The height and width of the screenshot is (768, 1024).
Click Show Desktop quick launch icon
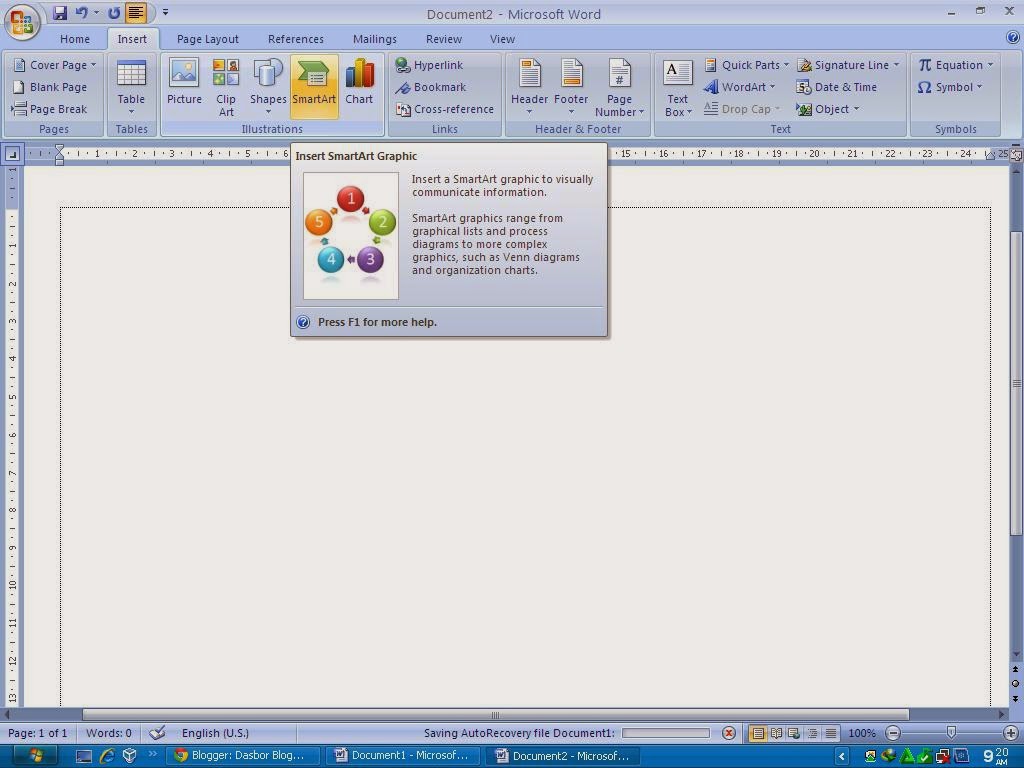[84, 756]
